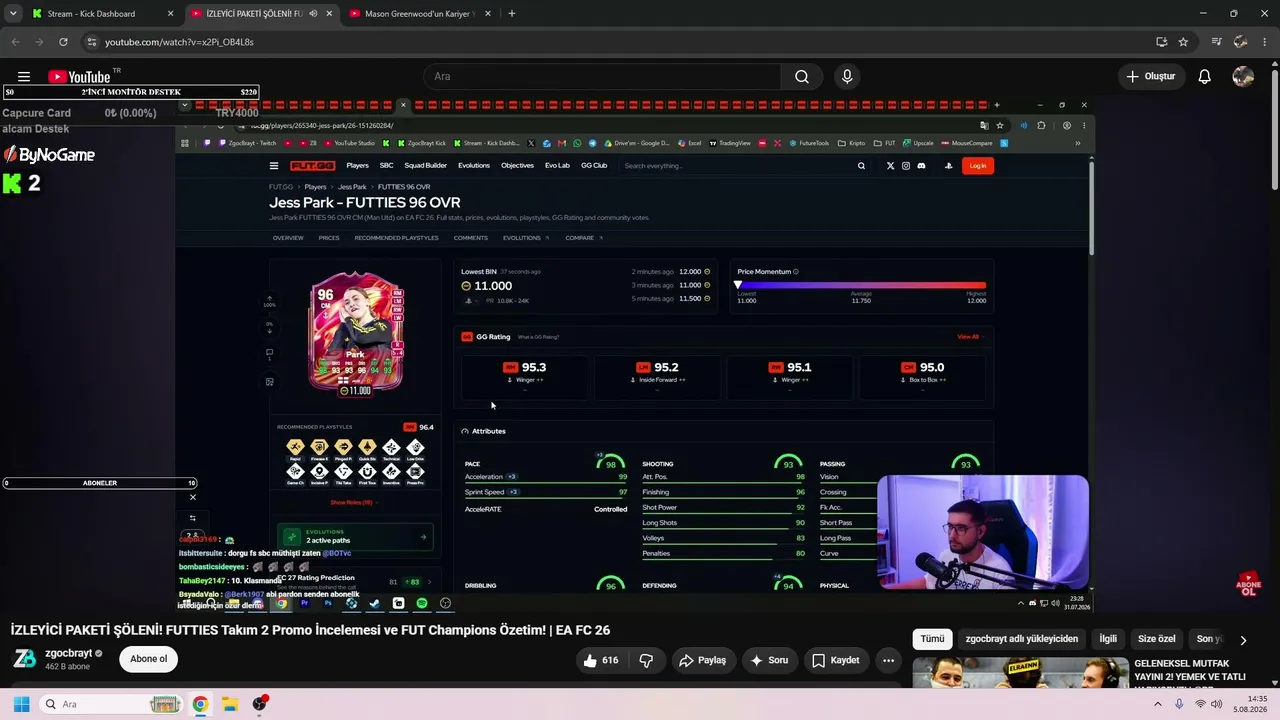Open a new Chrome tab
Viewport: 1280px width, 720px height.
(512, 14)
